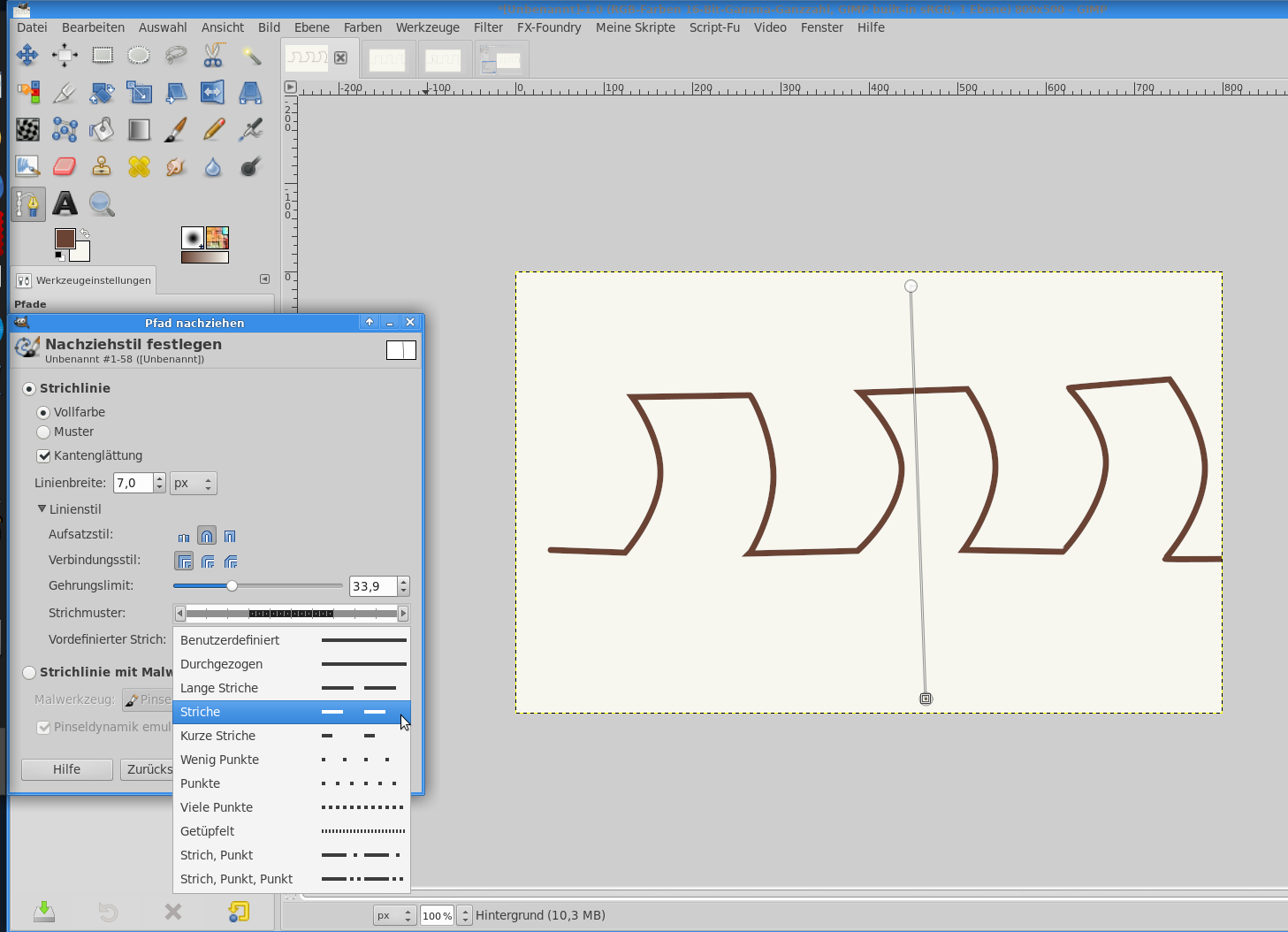Image resolution: width=1288 pixels, height=932 pixels.
Task: Select the Pencil tool
Action: click(x=213, y=129)
